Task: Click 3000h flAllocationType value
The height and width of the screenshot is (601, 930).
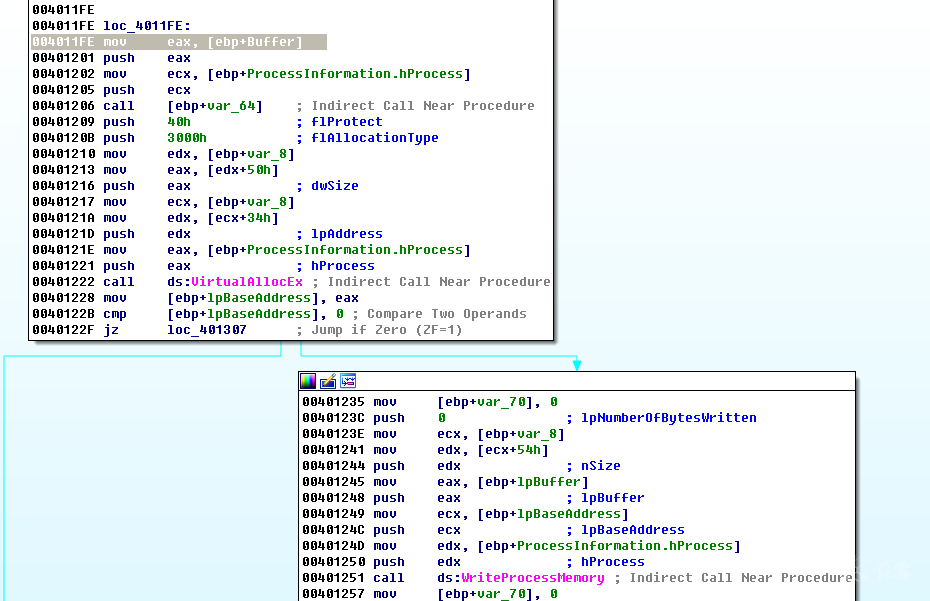Action: 187,138
